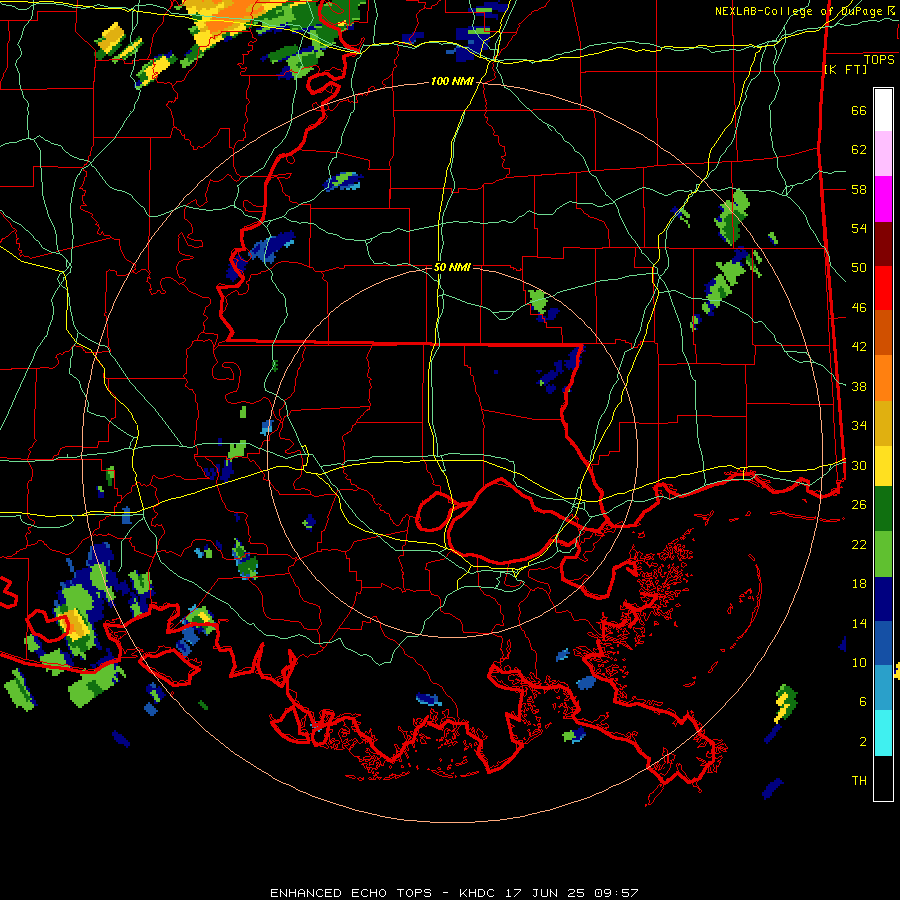This screenshot has width=900, height=900.
Task: Click the "50" legend value
Action: coord(859,268)
